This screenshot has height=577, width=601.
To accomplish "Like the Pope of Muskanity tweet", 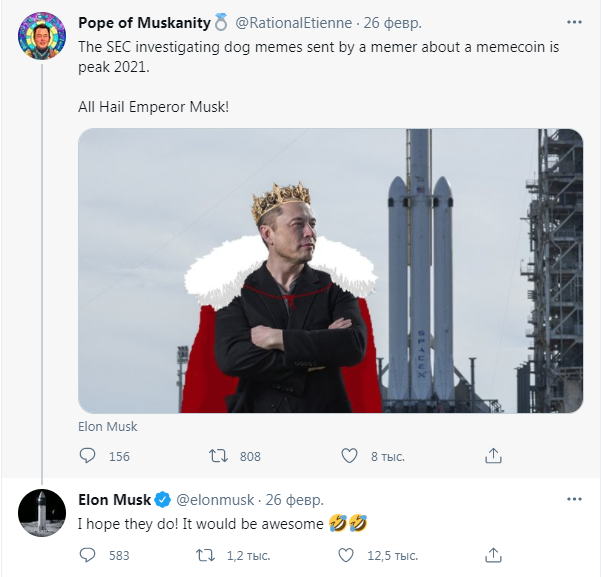I will tap(349, 456).
